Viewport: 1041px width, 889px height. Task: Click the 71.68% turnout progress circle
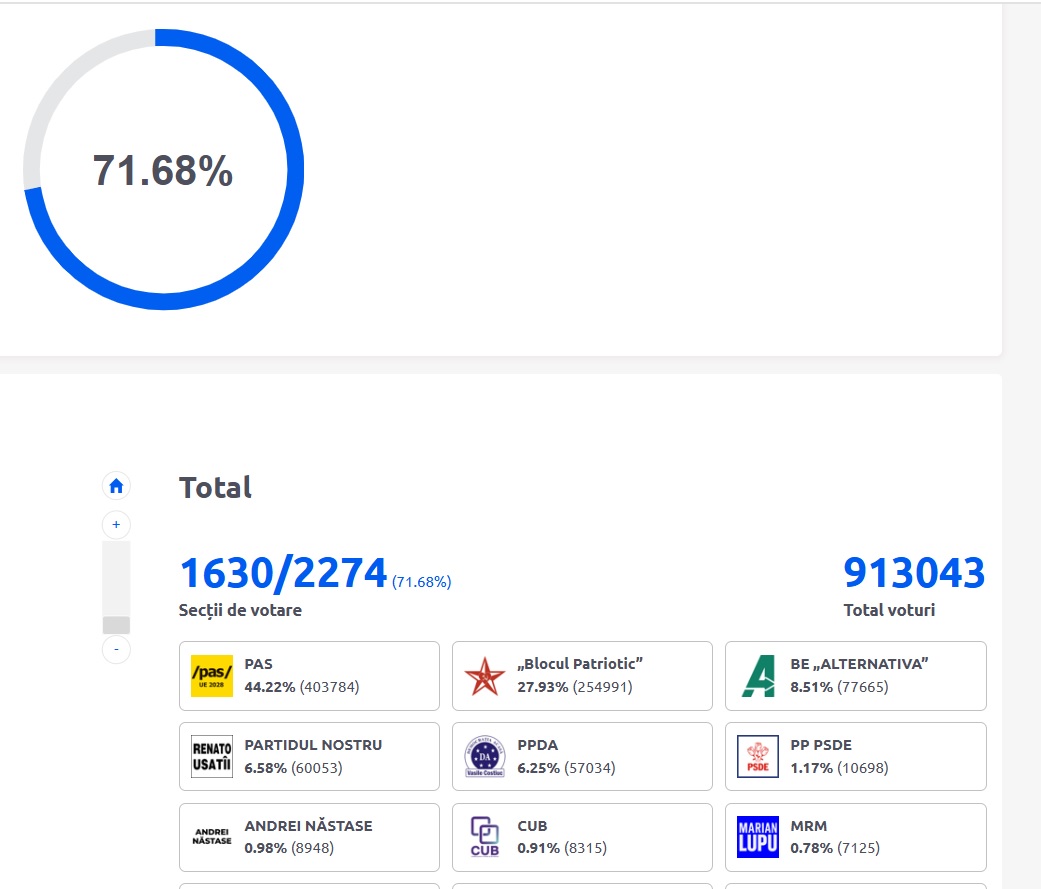[x=163, y=170]
